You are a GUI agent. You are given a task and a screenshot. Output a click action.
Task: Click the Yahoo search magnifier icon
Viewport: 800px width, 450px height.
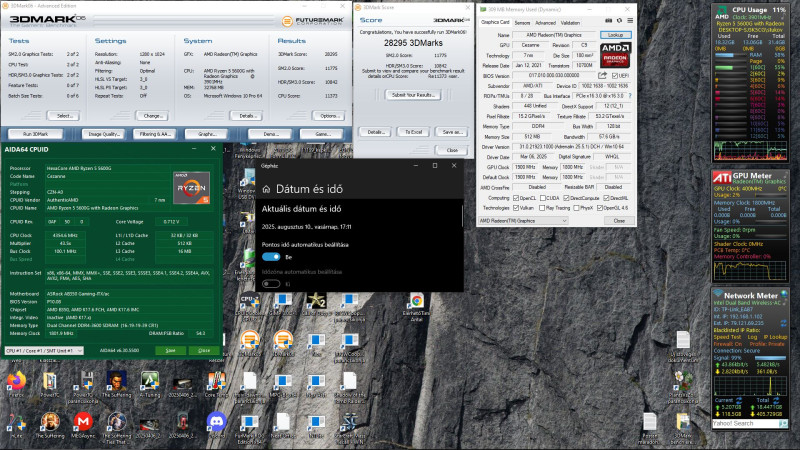tap(783, 423)
